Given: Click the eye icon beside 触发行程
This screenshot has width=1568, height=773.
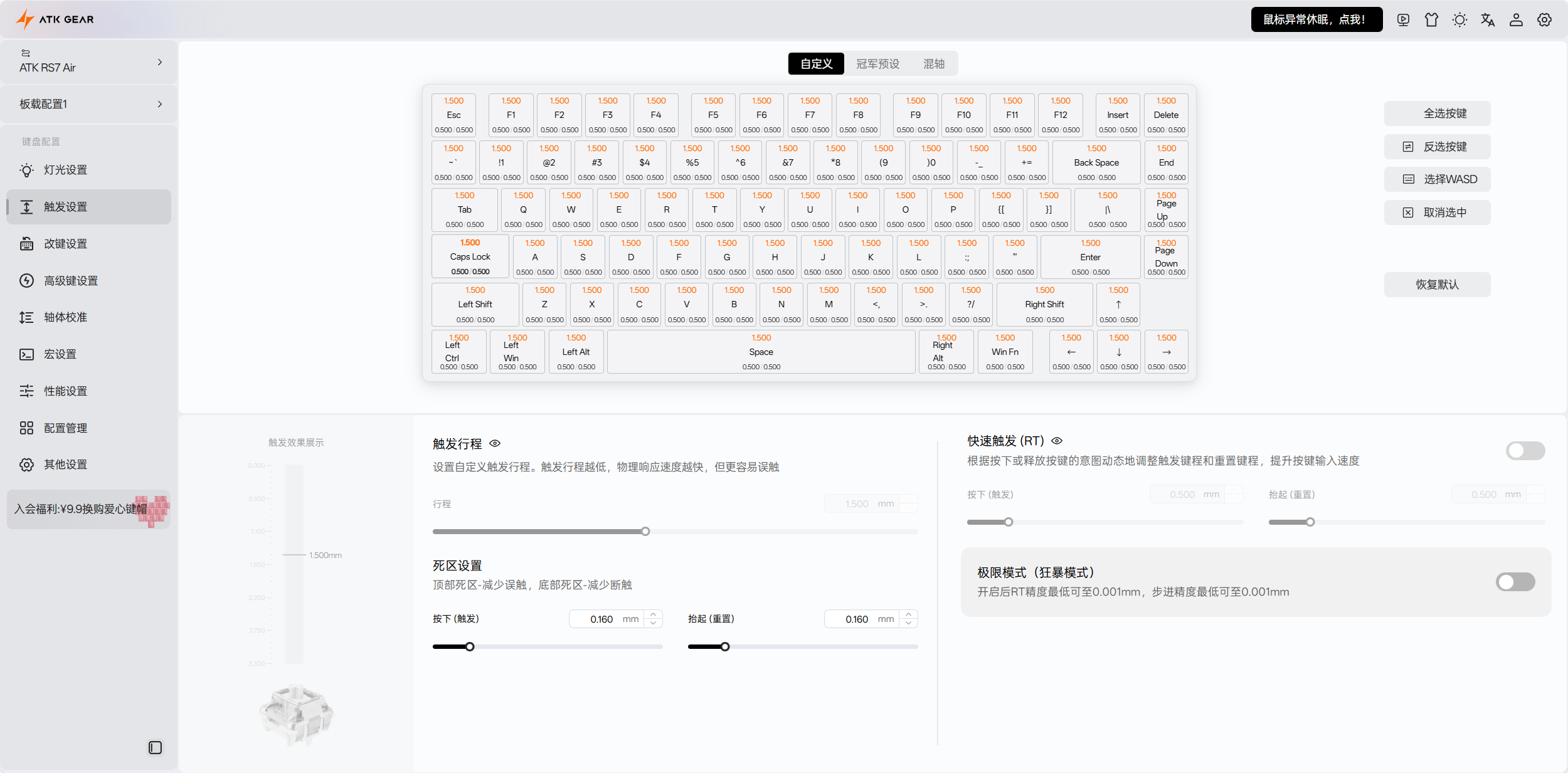Looking at the screenshot, I should [x=495, y=444].
